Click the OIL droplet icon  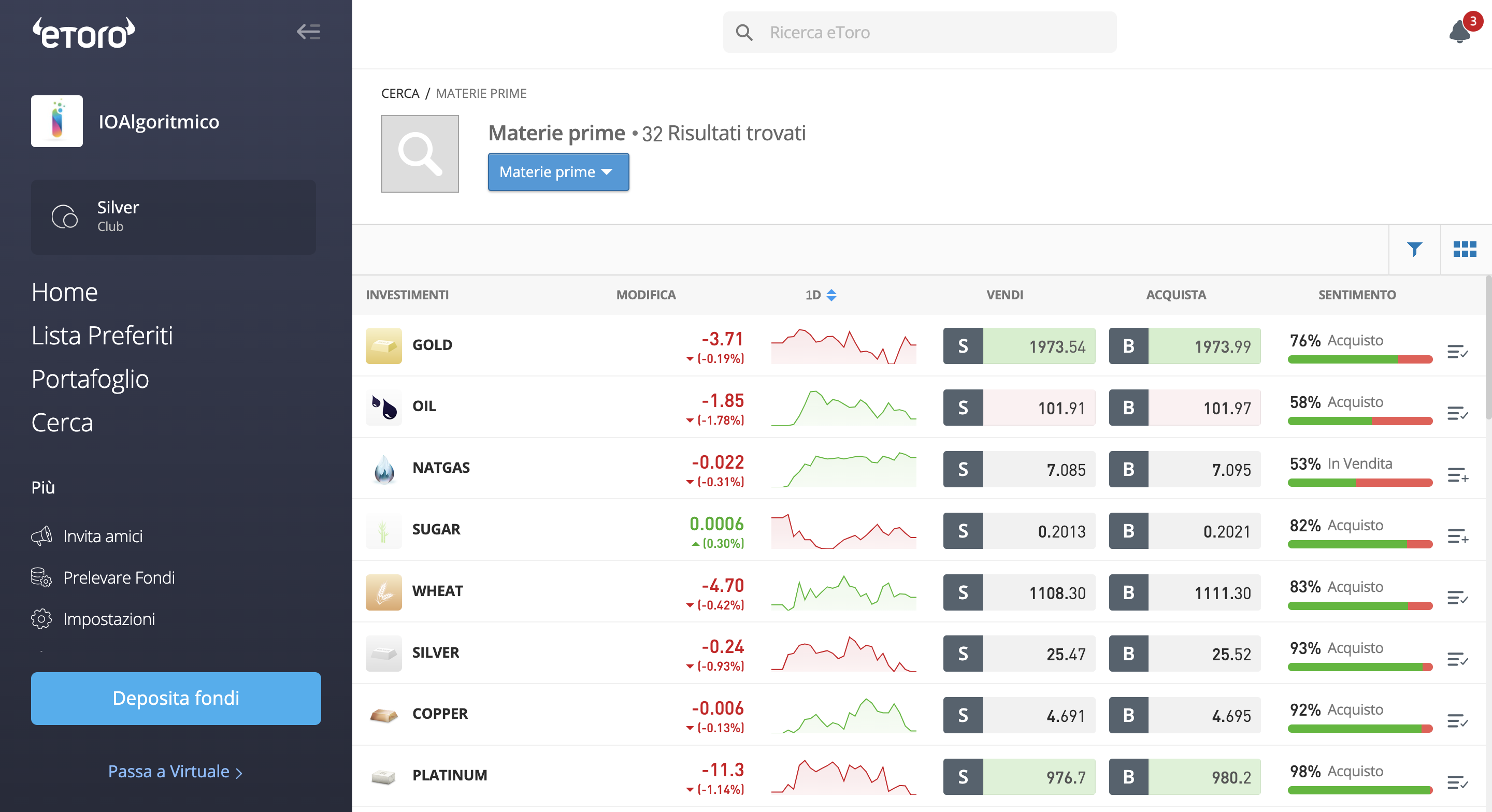pyautogui.click(x=383, y=407)
